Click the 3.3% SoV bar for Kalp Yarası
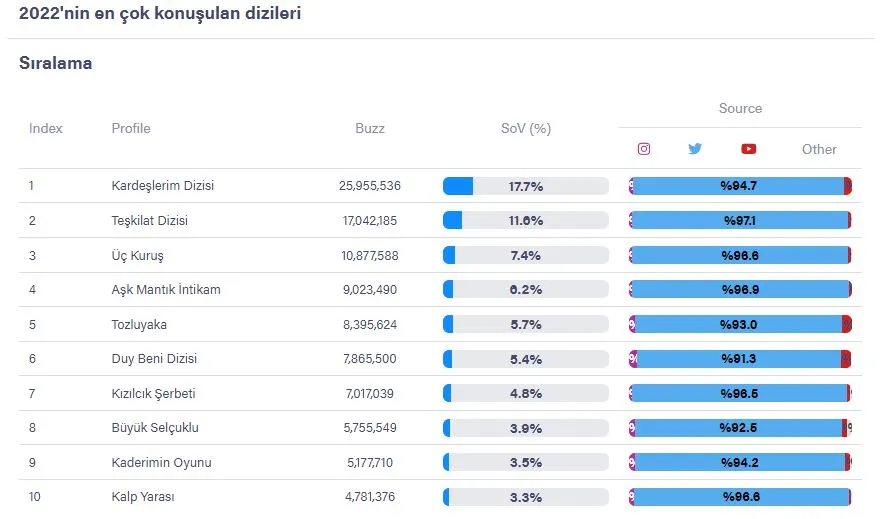Image resolution: width=891 pixels, height=519 pixels. click(x=526, y=497)
